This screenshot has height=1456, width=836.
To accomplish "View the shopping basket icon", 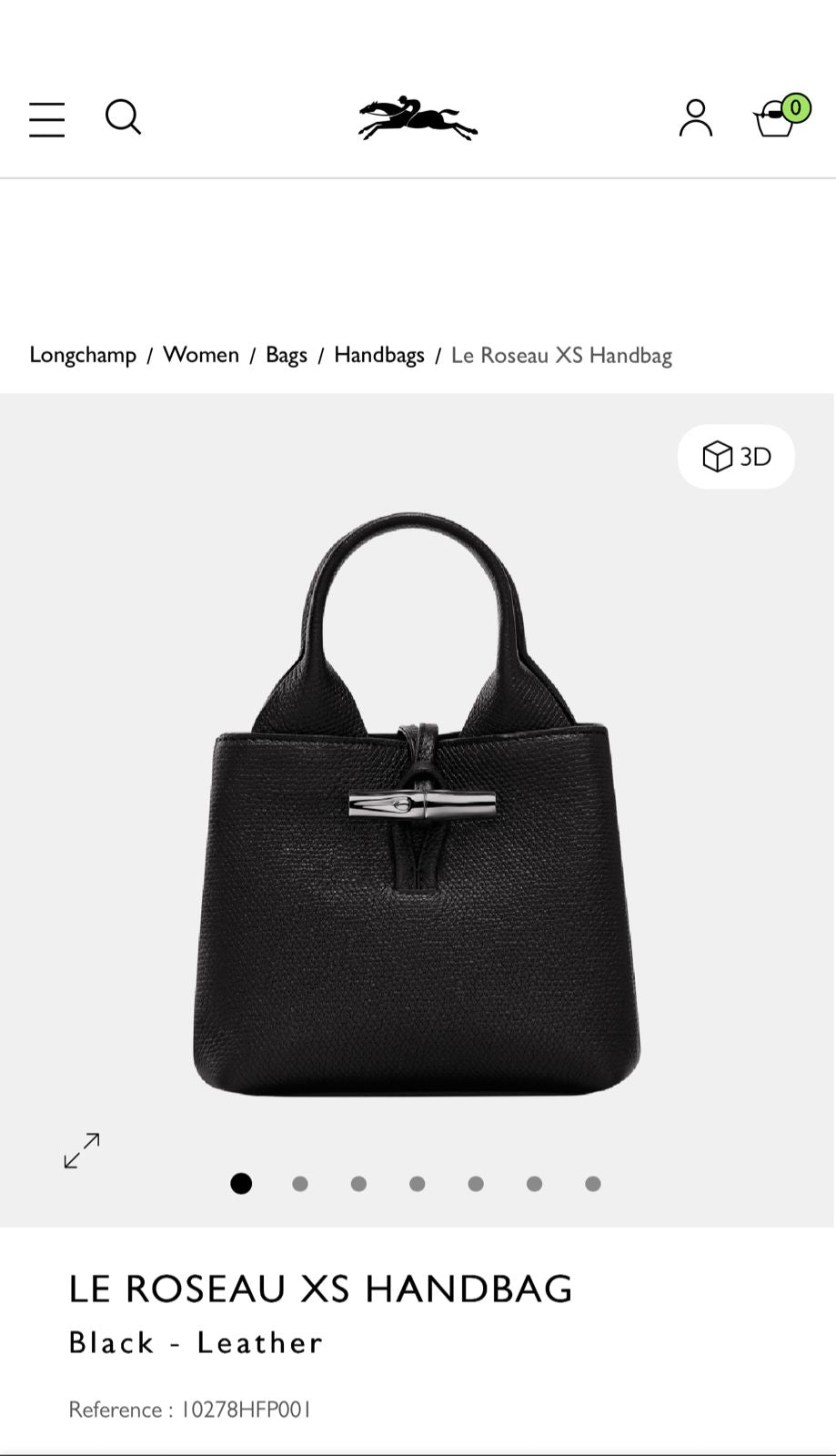I will [x=774, y=119].
